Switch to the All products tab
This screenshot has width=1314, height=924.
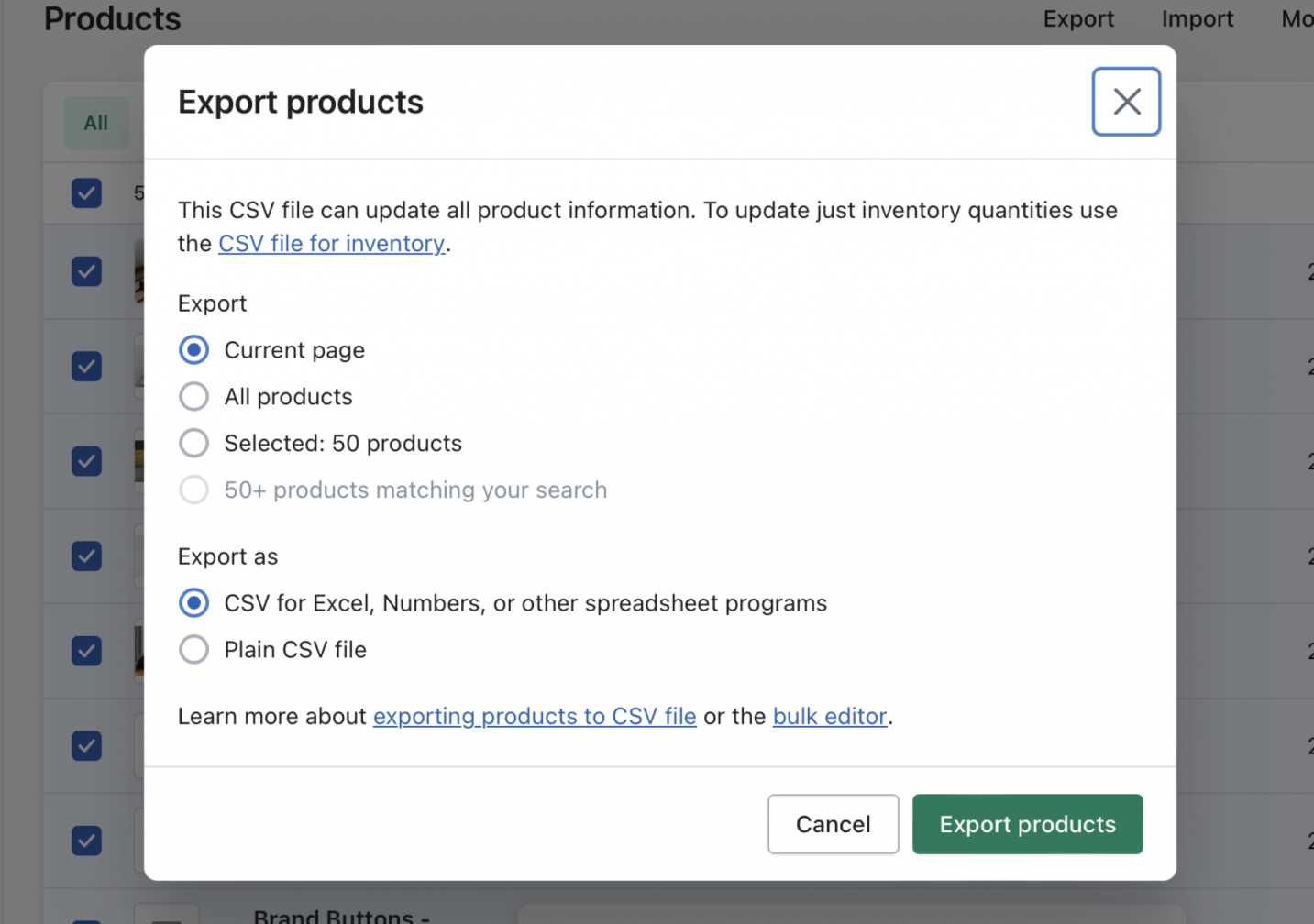pos(95,123)
